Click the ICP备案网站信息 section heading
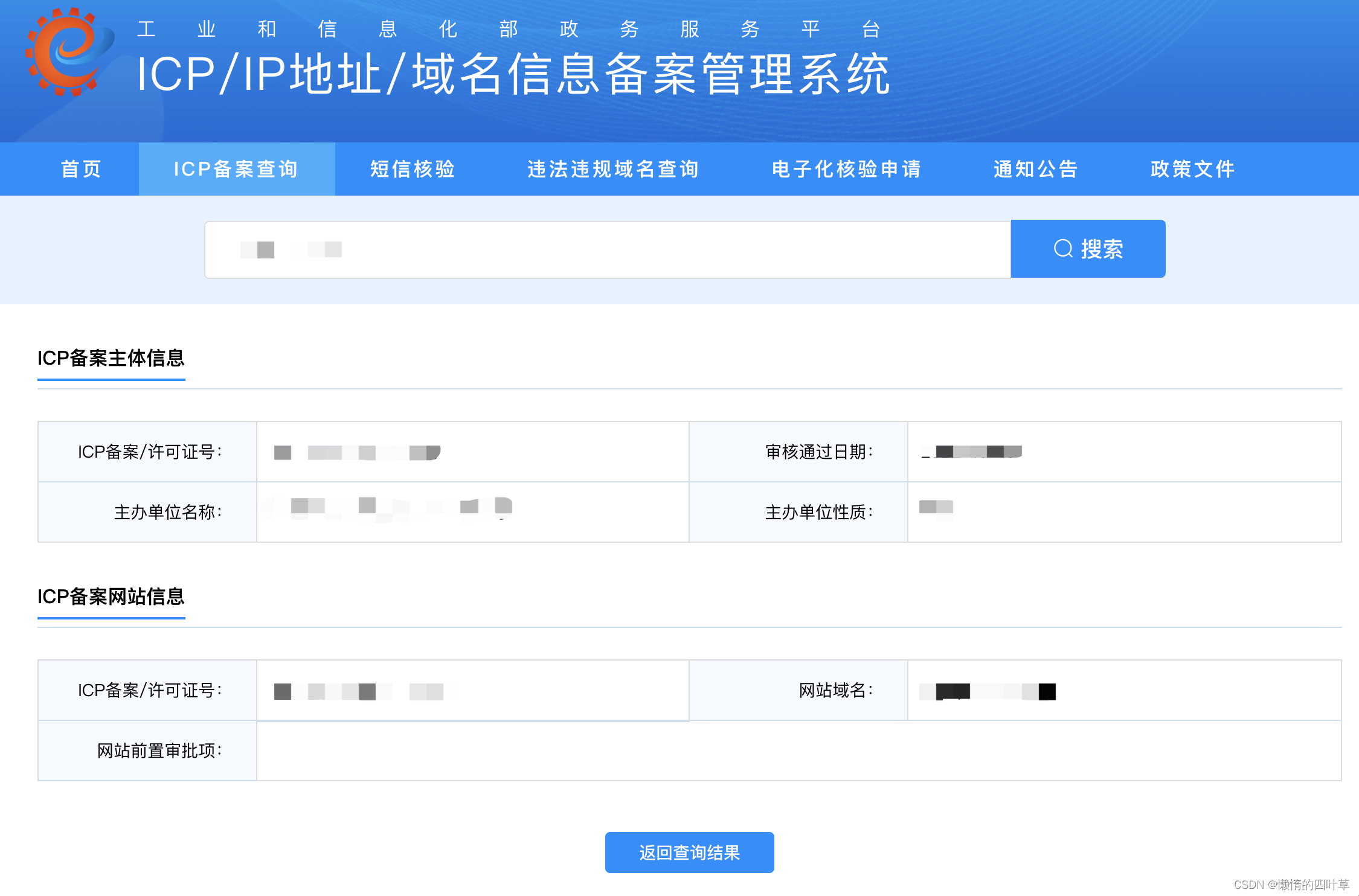 click(111, 597)
